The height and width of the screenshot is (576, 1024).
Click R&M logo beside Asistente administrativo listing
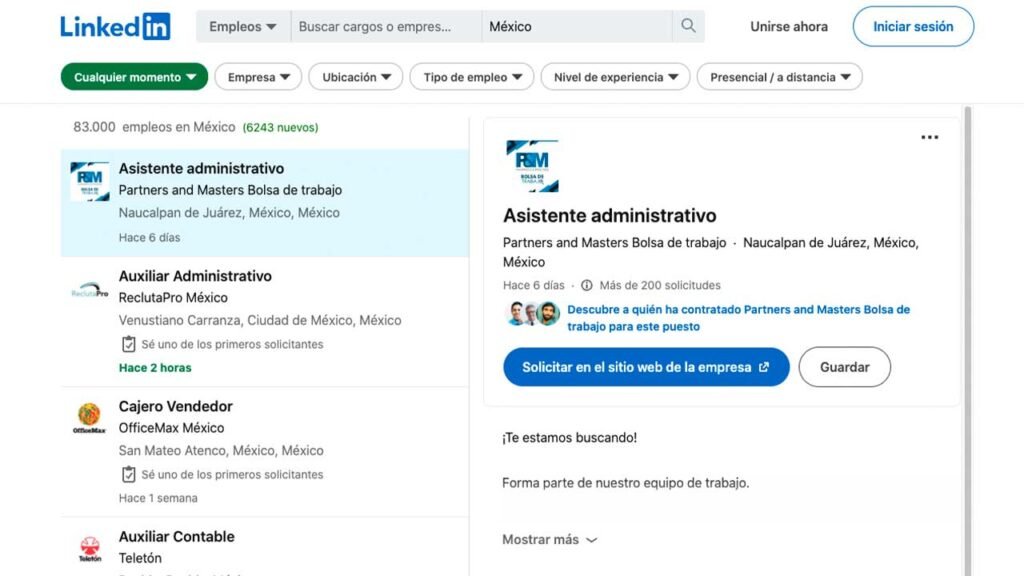[89, 181]
